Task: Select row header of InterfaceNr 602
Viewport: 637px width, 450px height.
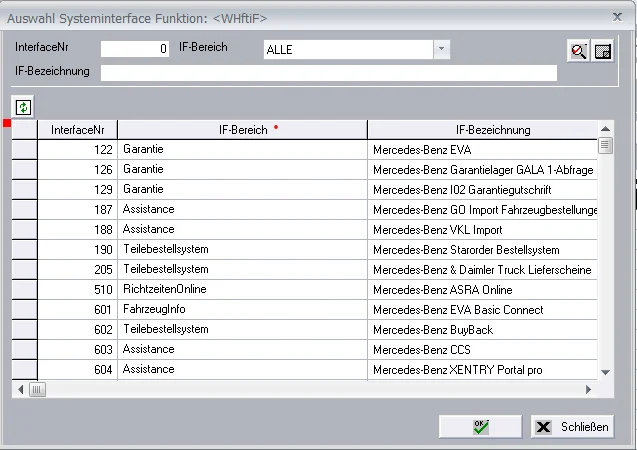Action: pyautogui.click(x=24, y=329)
